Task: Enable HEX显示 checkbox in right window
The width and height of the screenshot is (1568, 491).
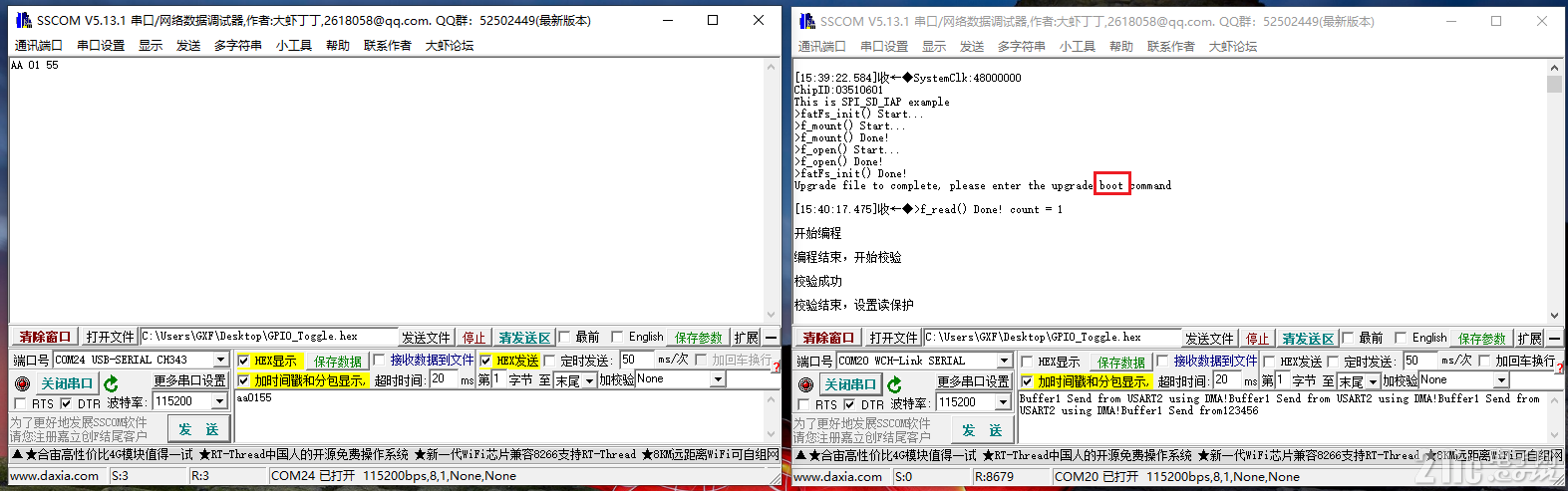Action: tap(1027, 362)
